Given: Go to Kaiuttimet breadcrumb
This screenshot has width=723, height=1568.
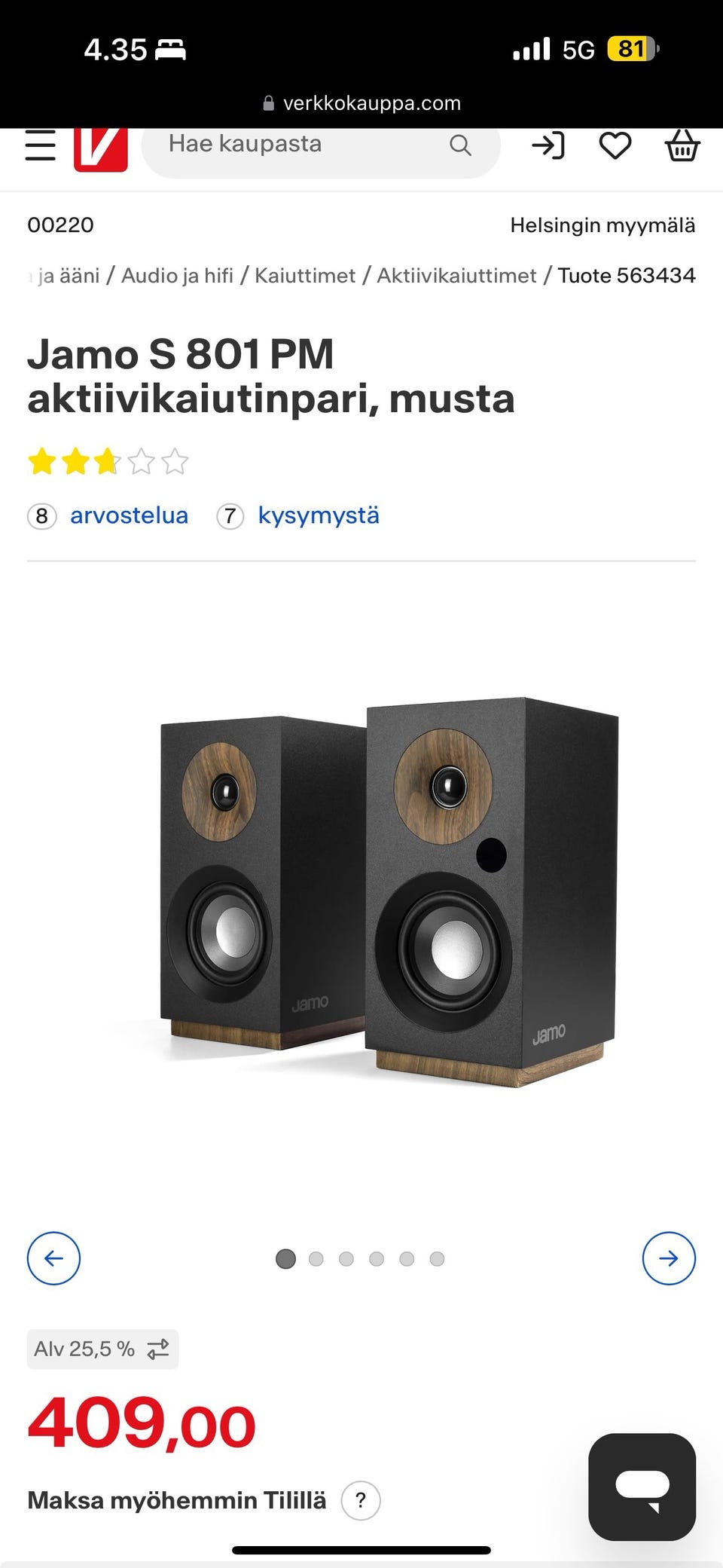Looking at the screenshot, I should click(x=305, y=275).
